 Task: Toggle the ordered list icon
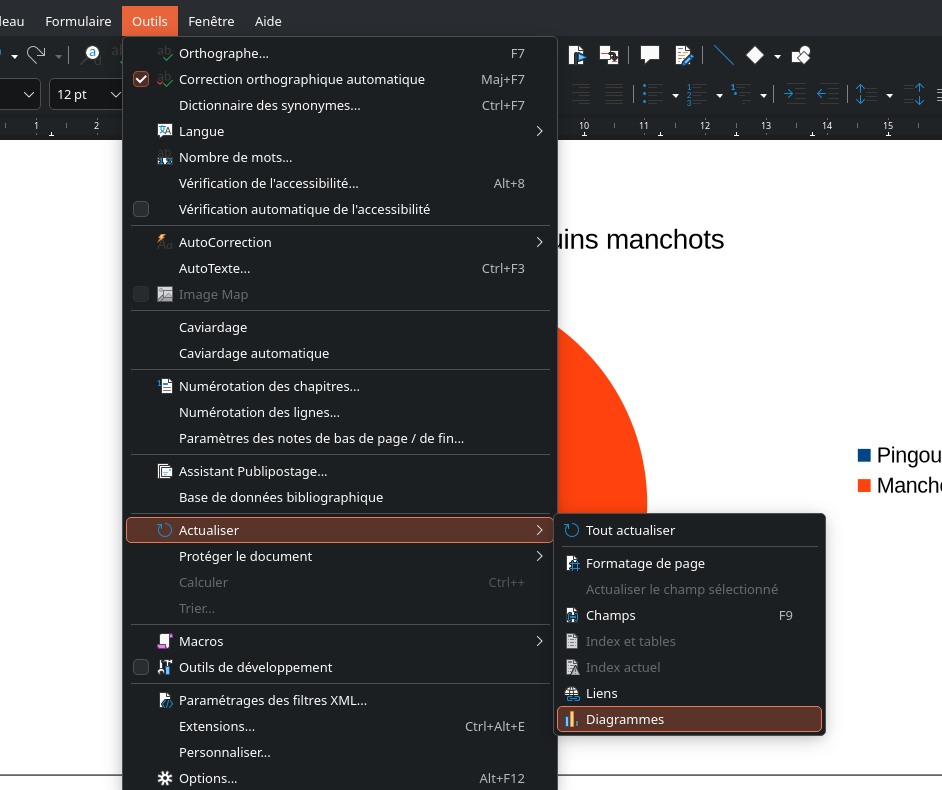tap(697, 94)
